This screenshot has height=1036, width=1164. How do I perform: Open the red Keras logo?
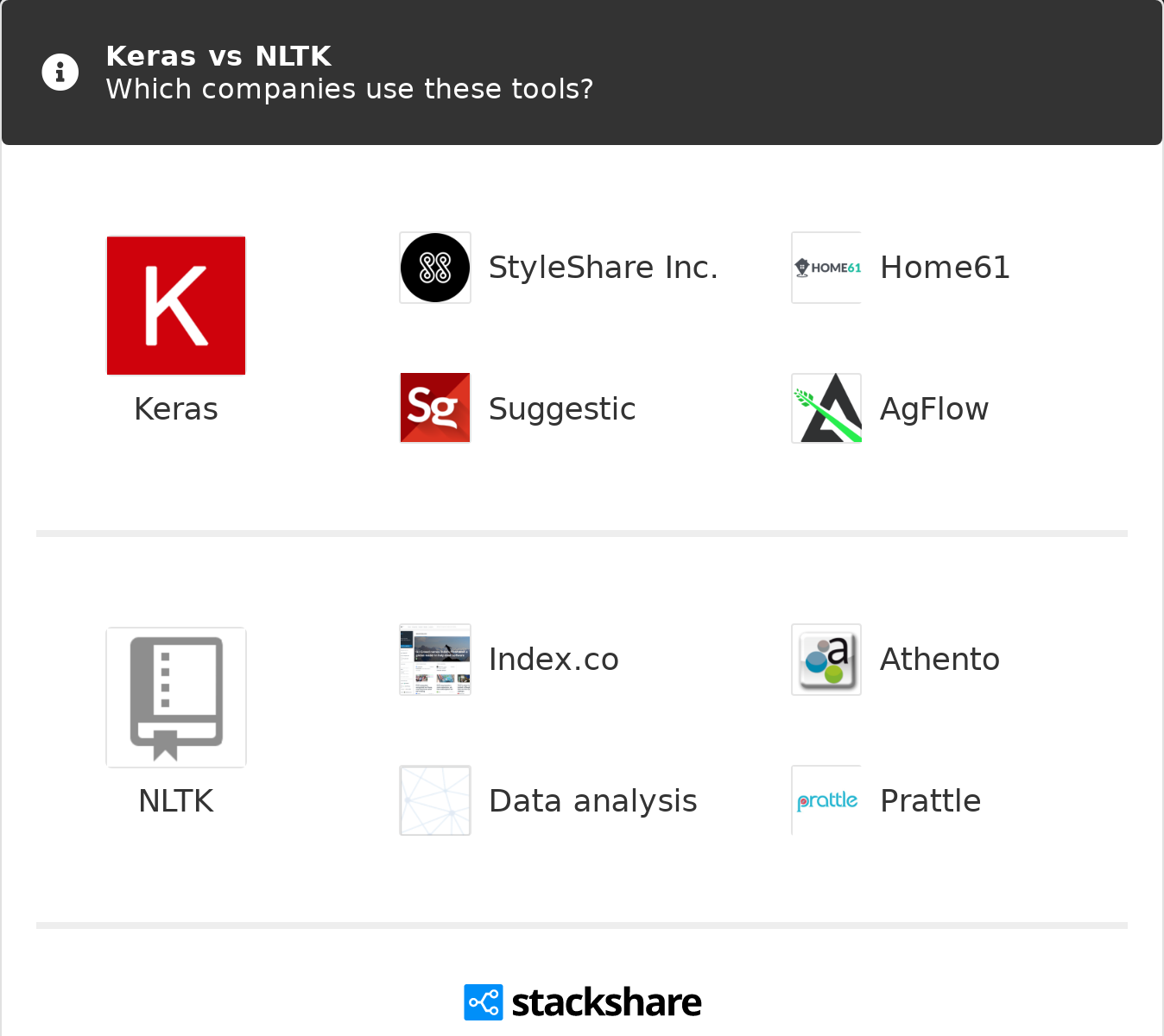pos(176,306)
